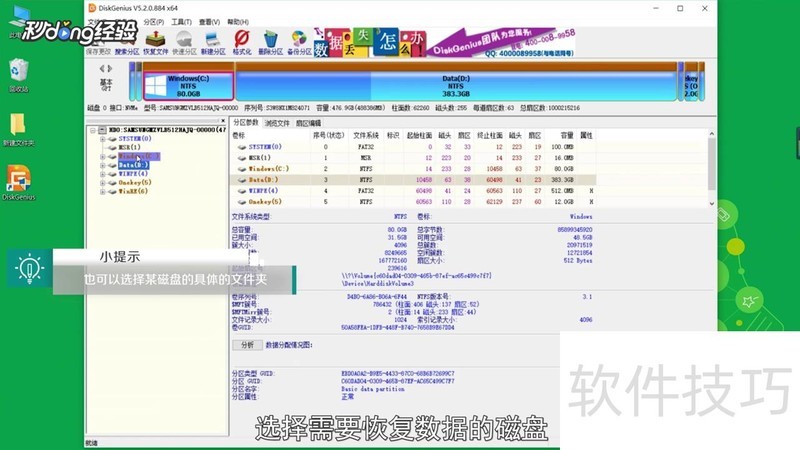
Task: Click the drive icon of WinRE(6) in tree
Action: click(112, 192)
